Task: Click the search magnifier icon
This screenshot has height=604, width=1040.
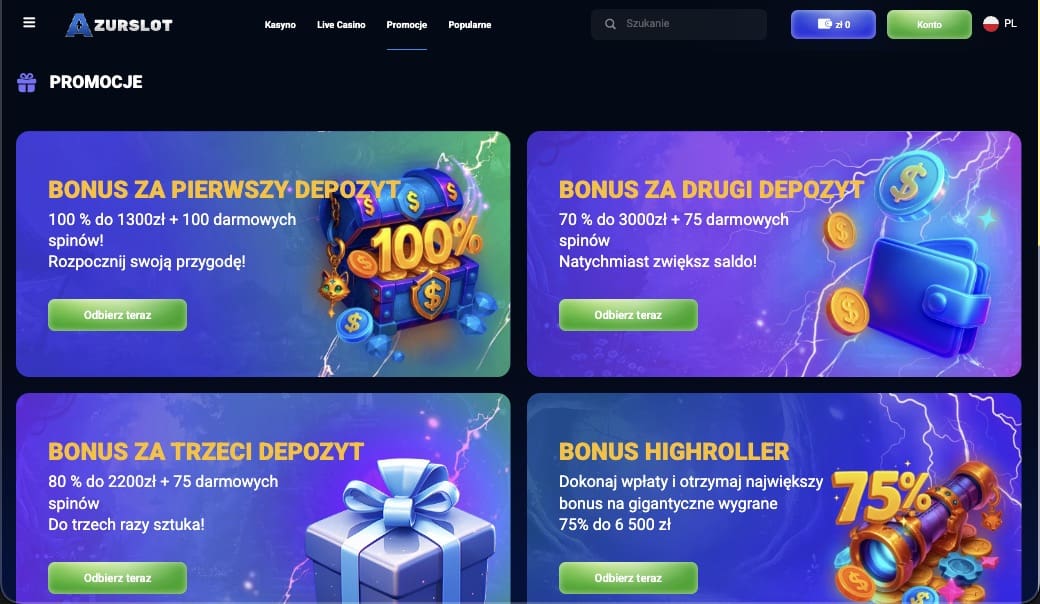Action: coord(610,24)
